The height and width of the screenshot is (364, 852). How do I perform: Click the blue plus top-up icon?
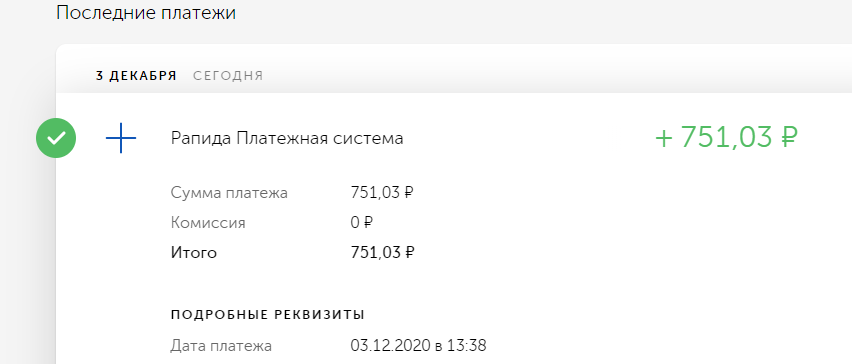pos(121,138)
